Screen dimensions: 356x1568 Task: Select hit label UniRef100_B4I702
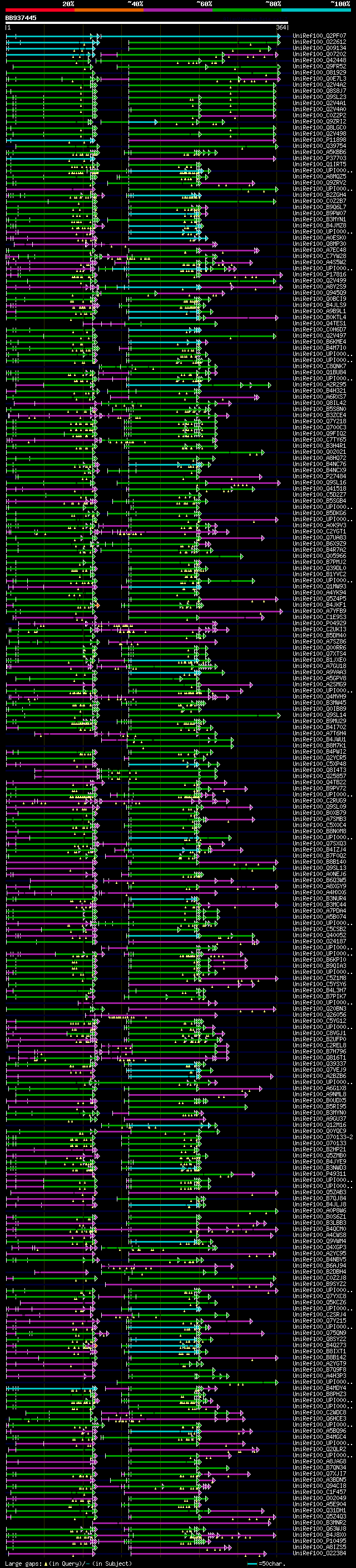(319, 728)
